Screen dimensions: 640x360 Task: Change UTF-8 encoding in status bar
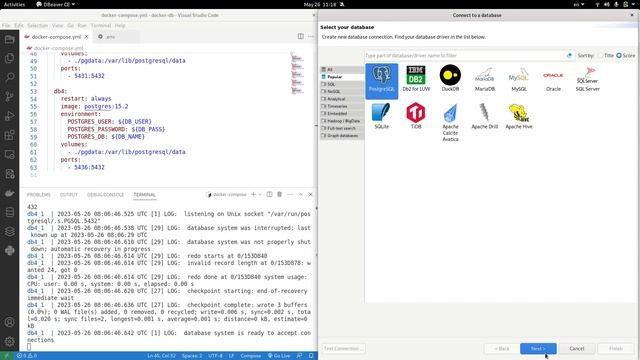pos(215,356)
